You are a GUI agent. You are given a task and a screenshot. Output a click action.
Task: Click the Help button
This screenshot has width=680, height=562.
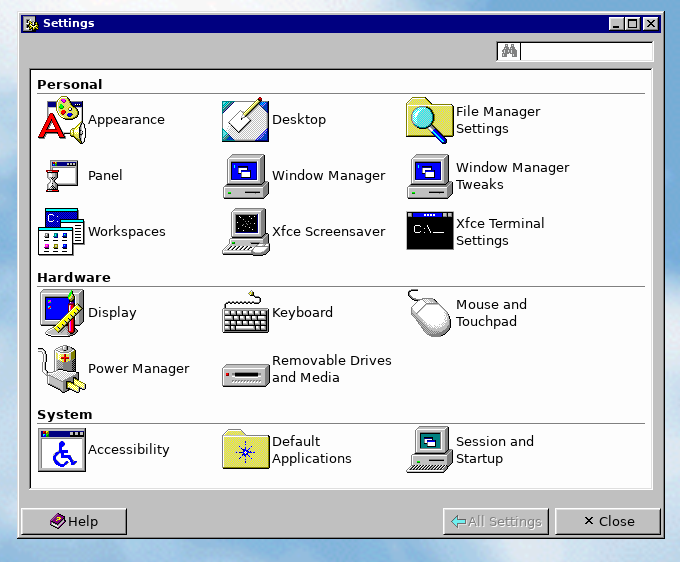pos(74,521)
